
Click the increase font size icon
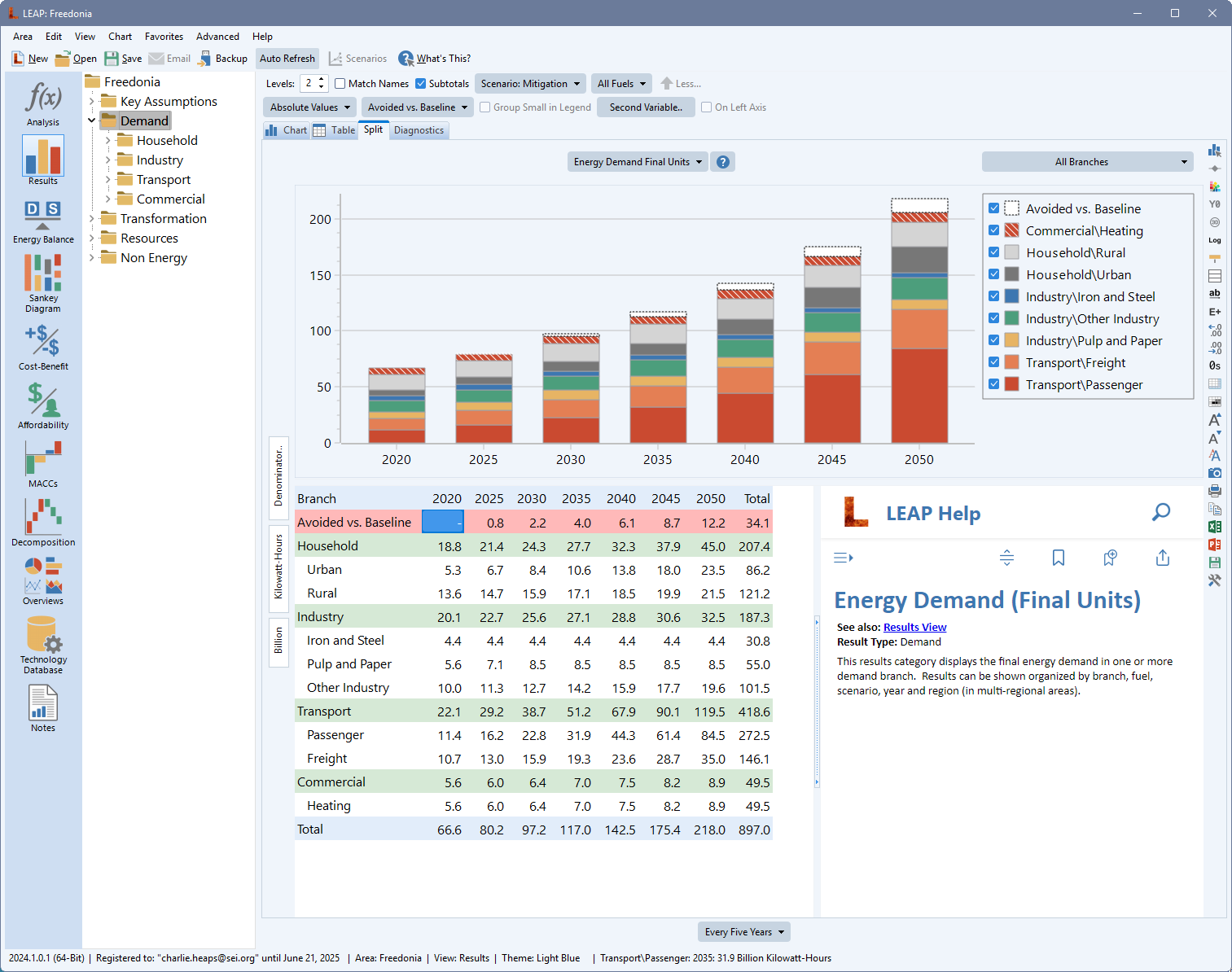(x=1215, y=419)
